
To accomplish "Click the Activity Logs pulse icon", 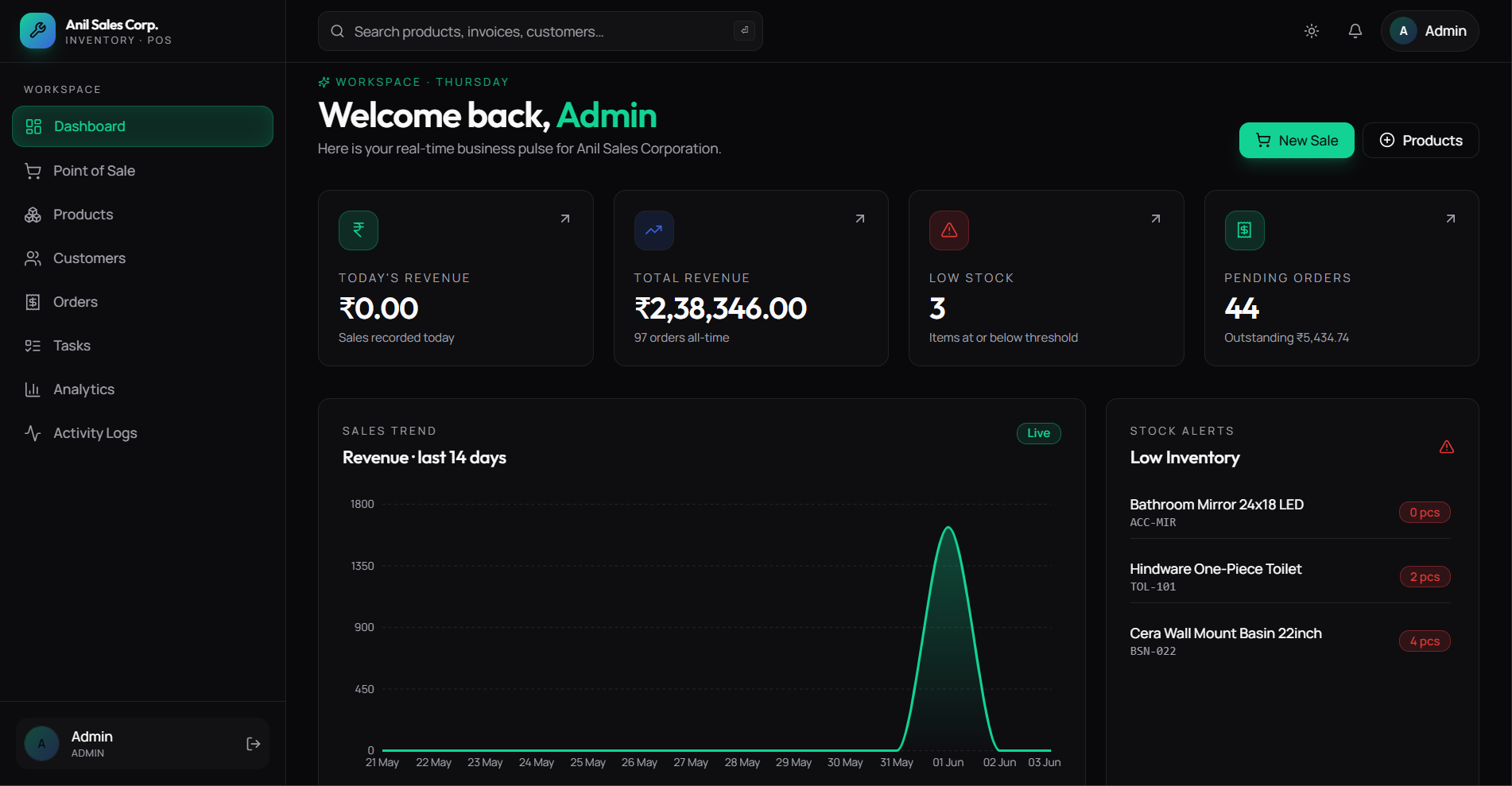I will 33,433.
